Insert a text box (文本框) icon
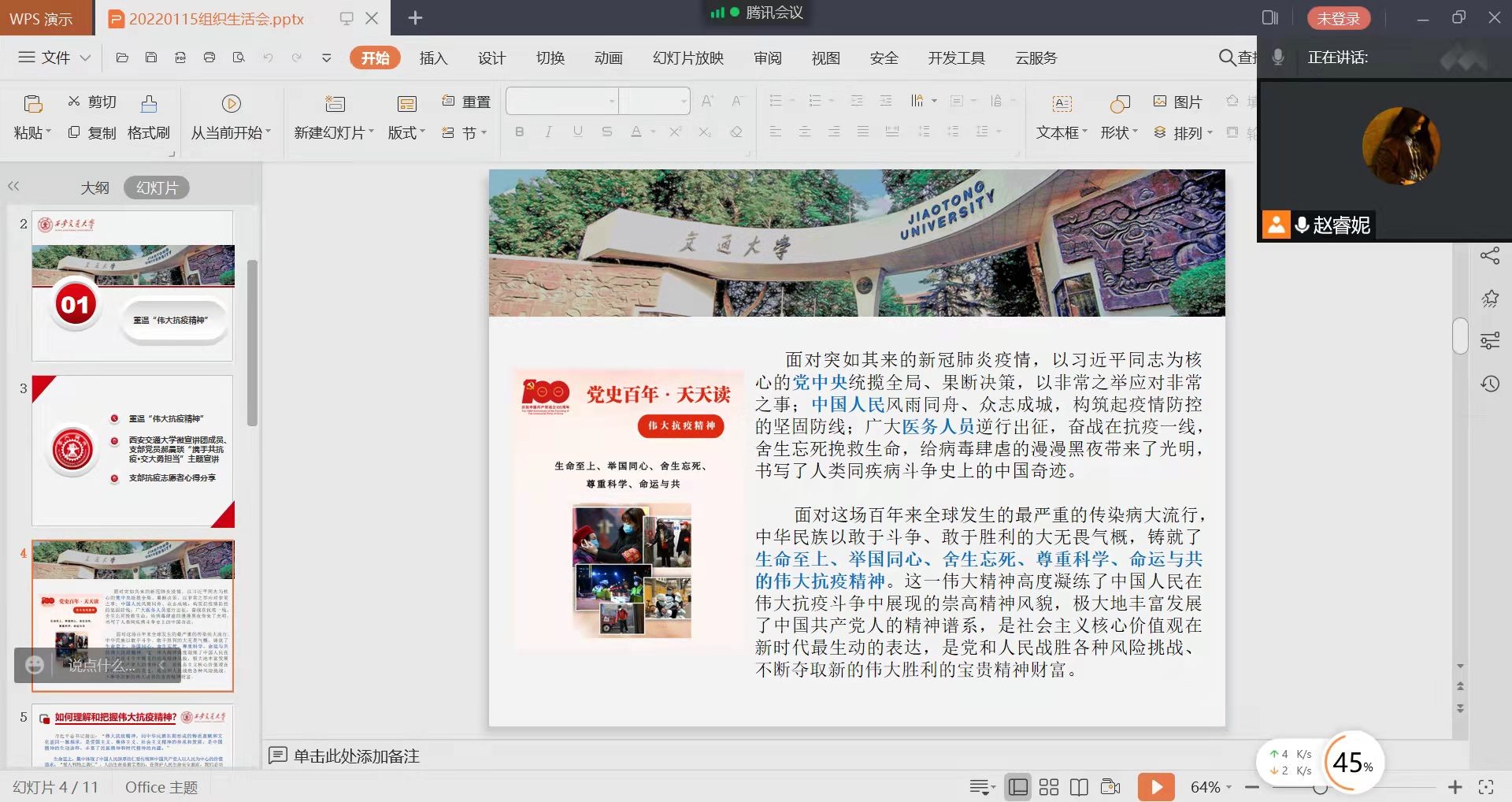The height and width of the screenshot is (802, 1512). [x=1062, y=103]
